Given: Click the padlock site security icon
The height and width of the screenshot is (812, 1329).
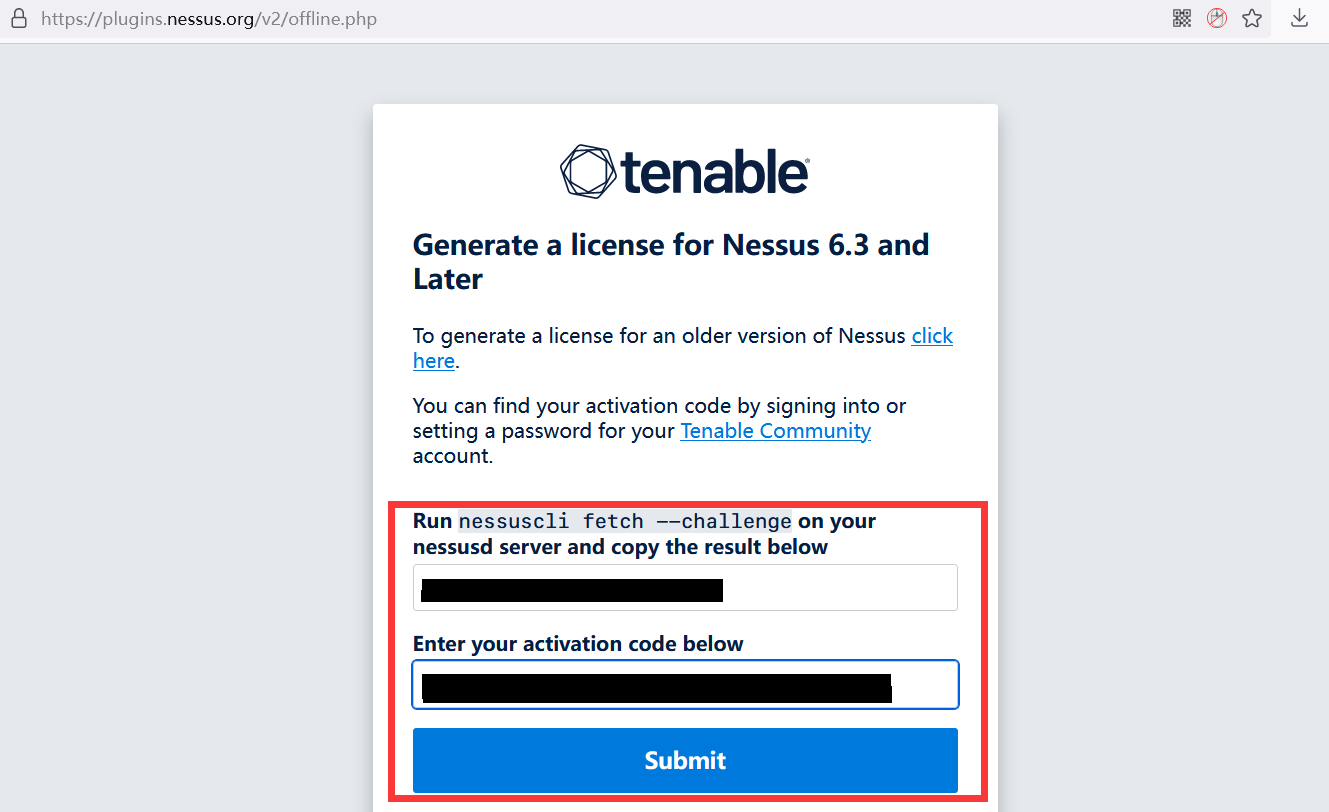Looking at the screenshot, I should point(18,18).
